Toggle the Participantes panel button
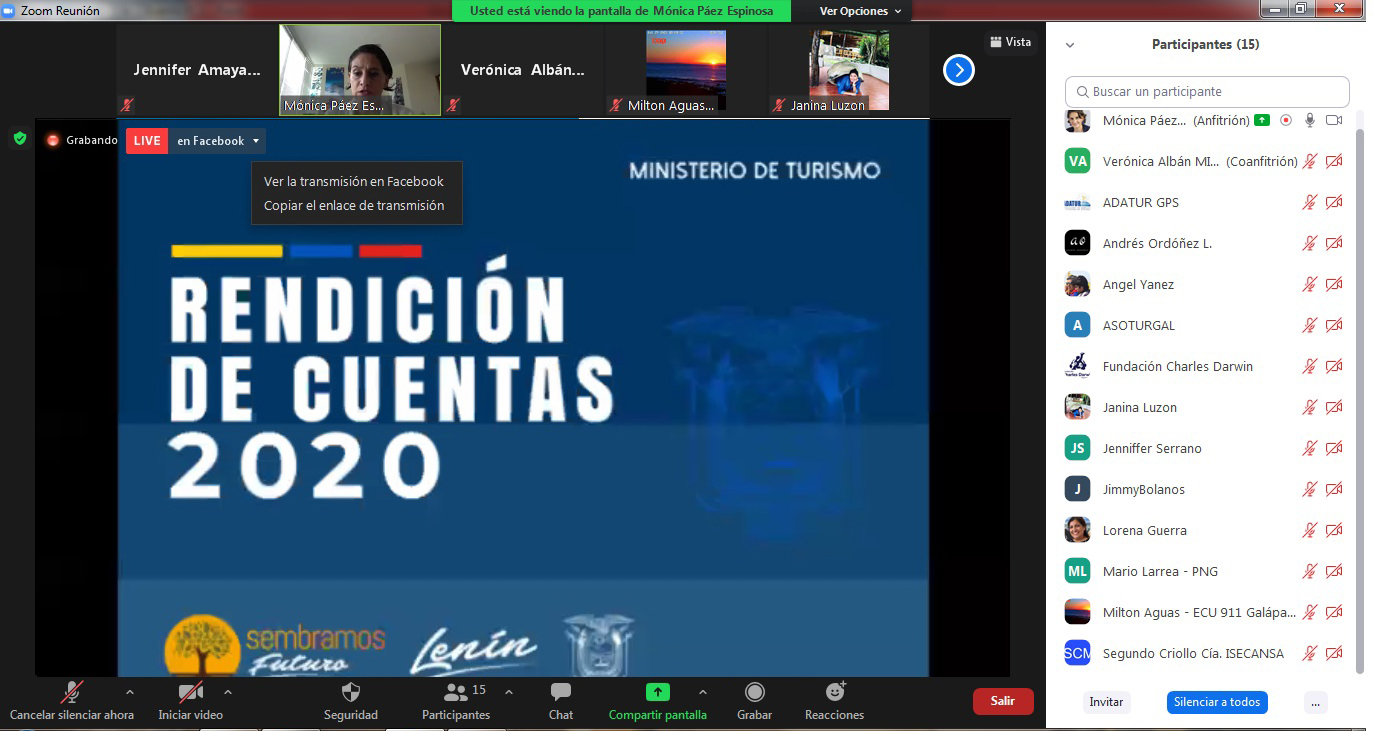1374x731 pixels. pos(456,700)
